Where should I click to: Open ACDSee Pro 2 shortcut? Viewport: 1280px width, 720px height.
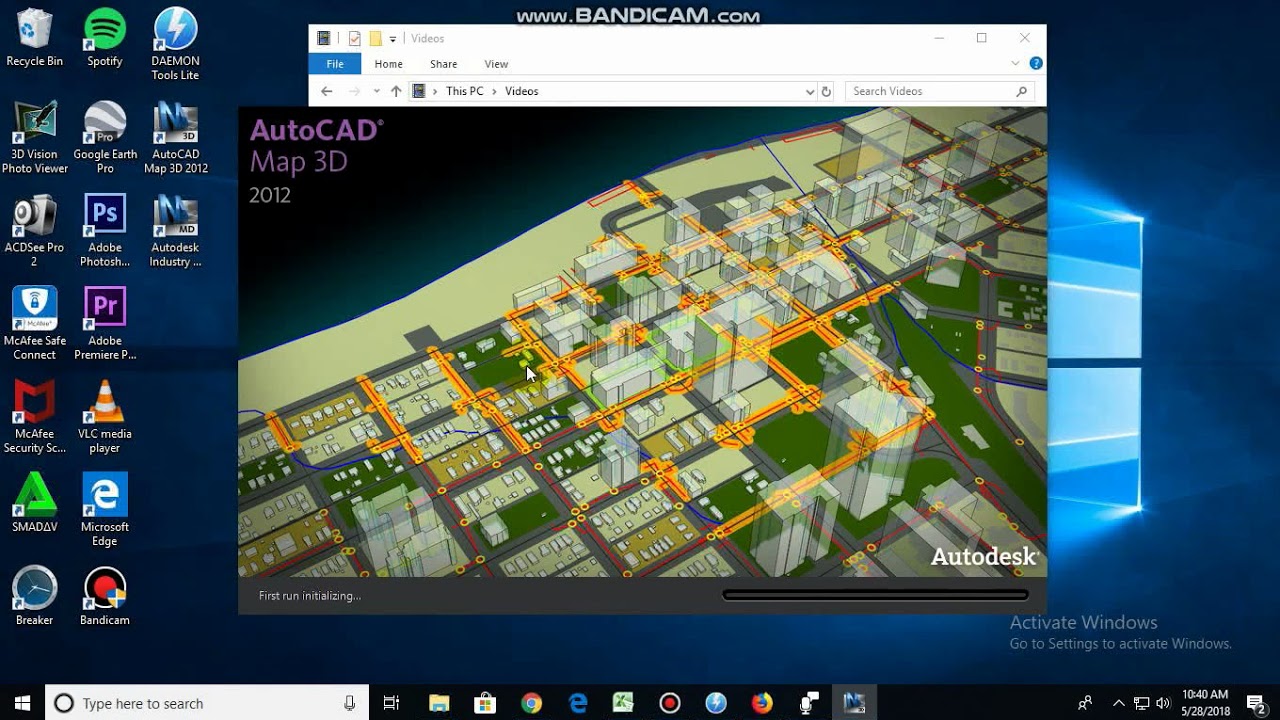point(34,231)
